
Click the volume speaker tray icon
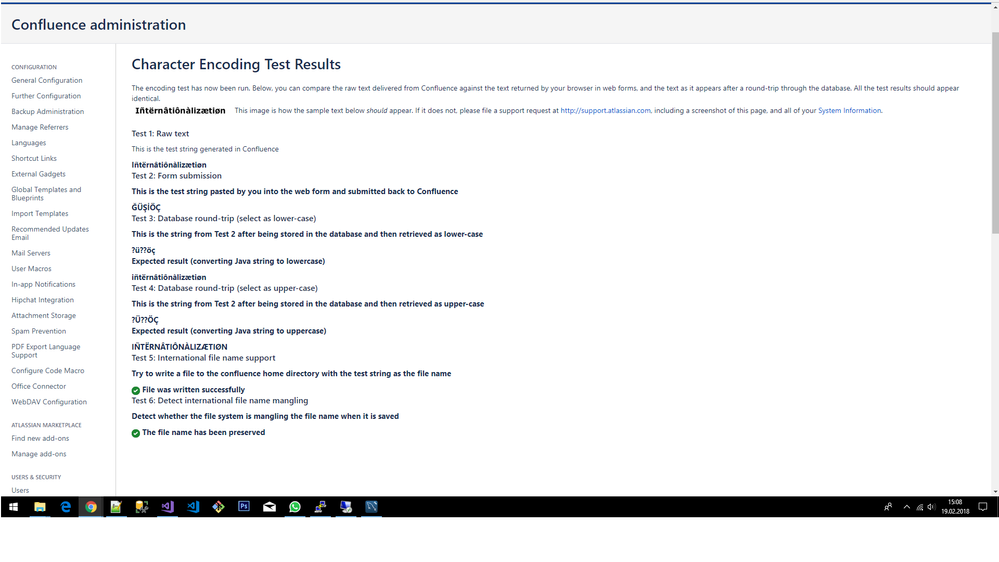pos(931,507)
